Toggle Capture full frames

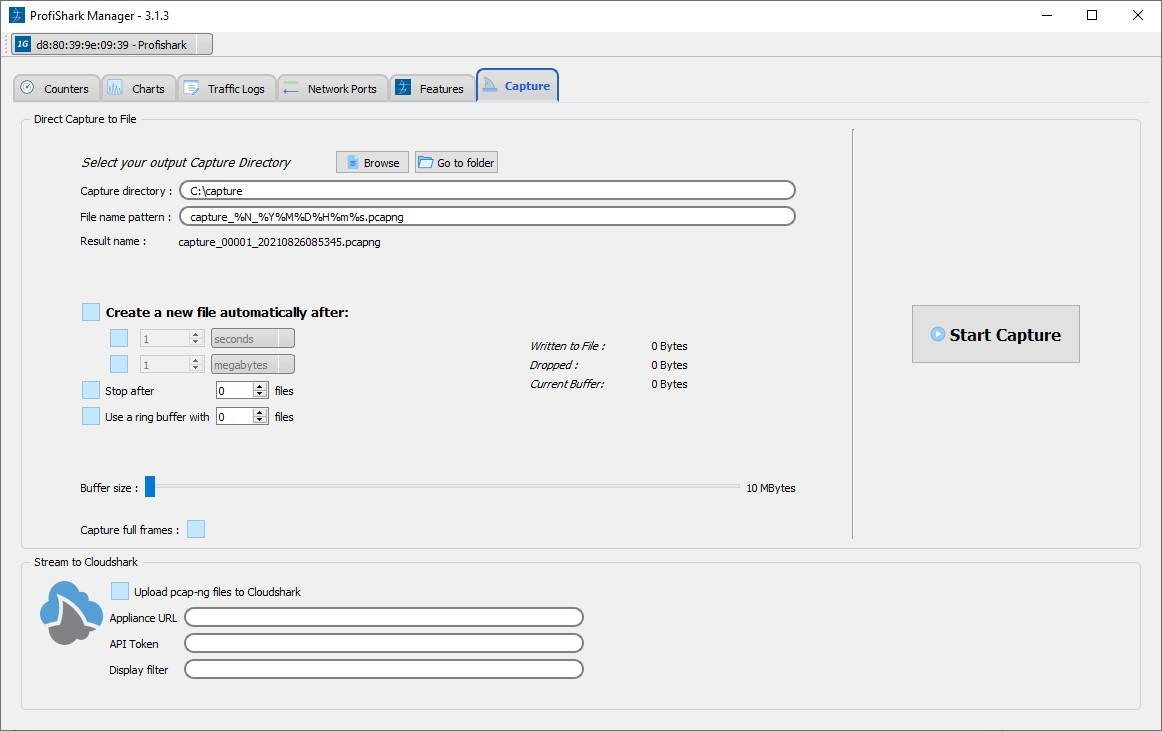196,529
